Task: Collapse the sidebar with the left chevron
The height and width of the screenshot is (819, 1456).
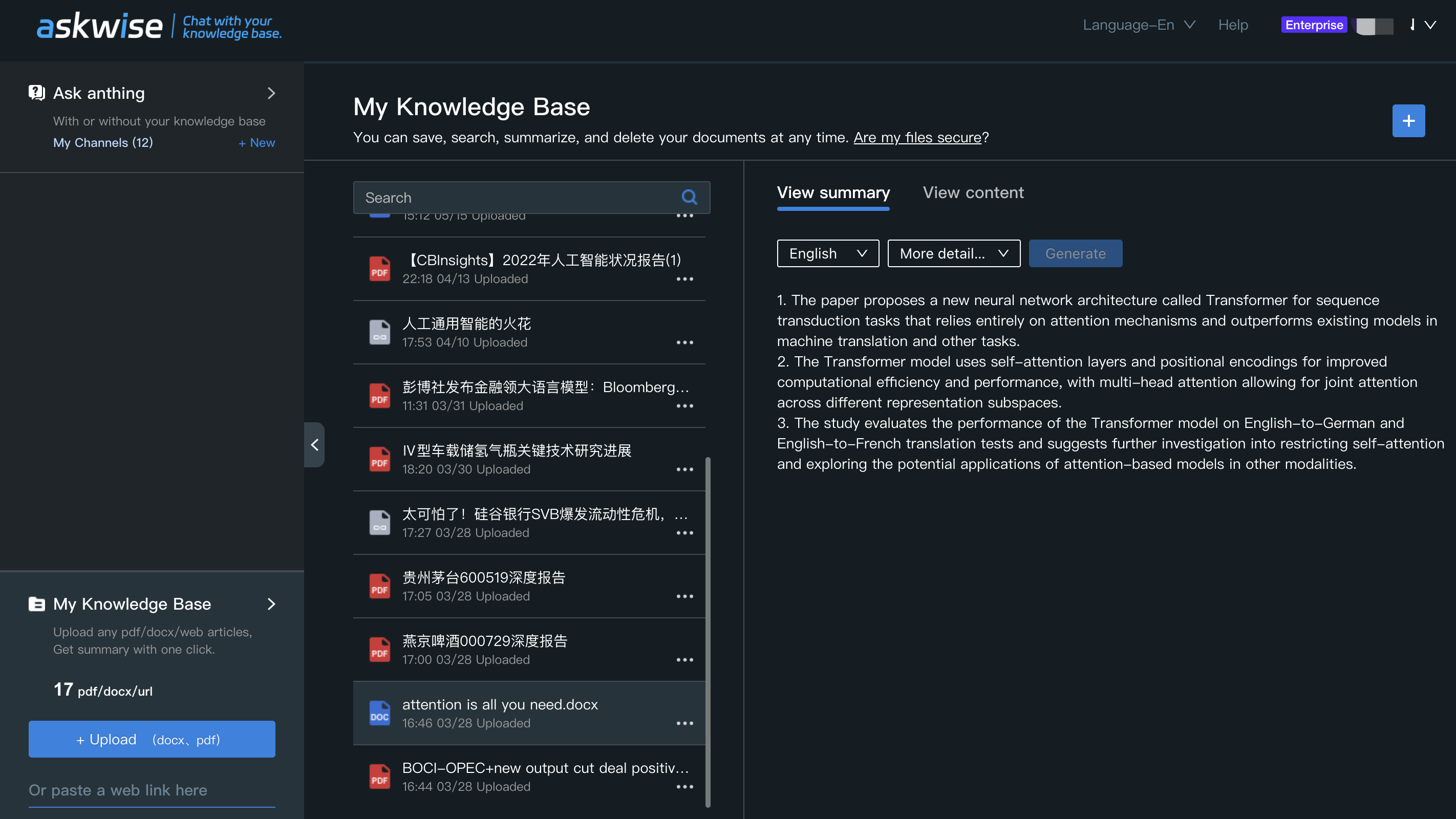Action: 315,445
